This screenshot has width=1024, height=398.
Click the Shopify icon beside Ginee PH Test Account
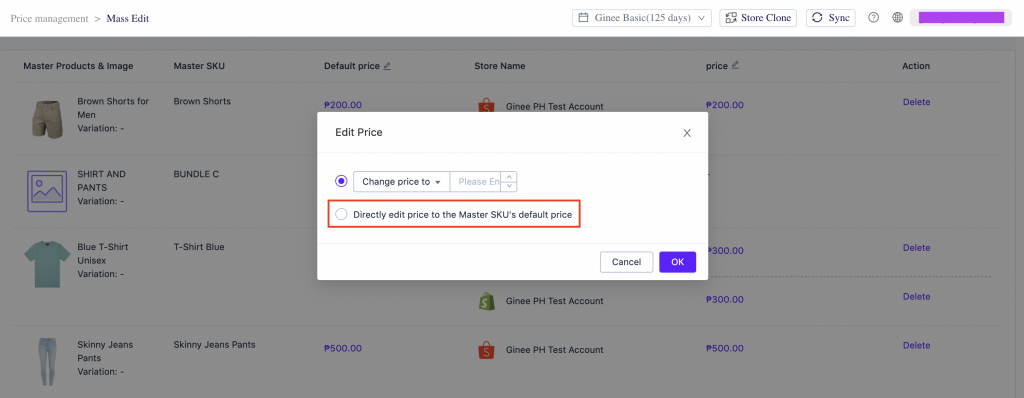tap(486, 301)
